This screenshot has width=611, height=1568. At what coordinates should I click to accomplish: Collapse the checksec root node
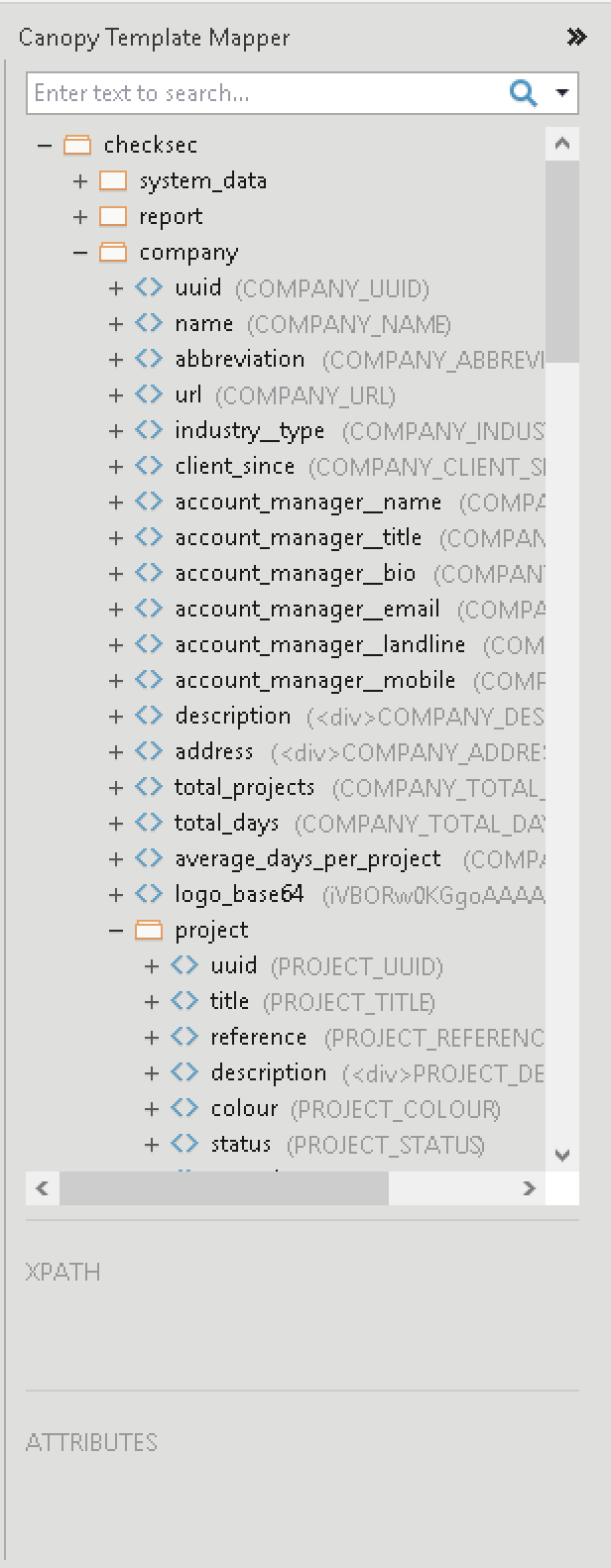coord(45,146)
